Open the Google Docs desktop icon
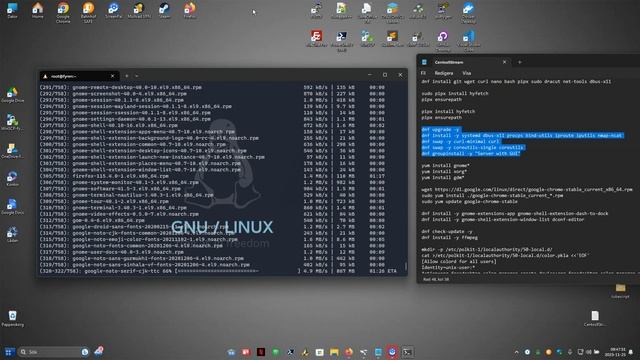 12,207
